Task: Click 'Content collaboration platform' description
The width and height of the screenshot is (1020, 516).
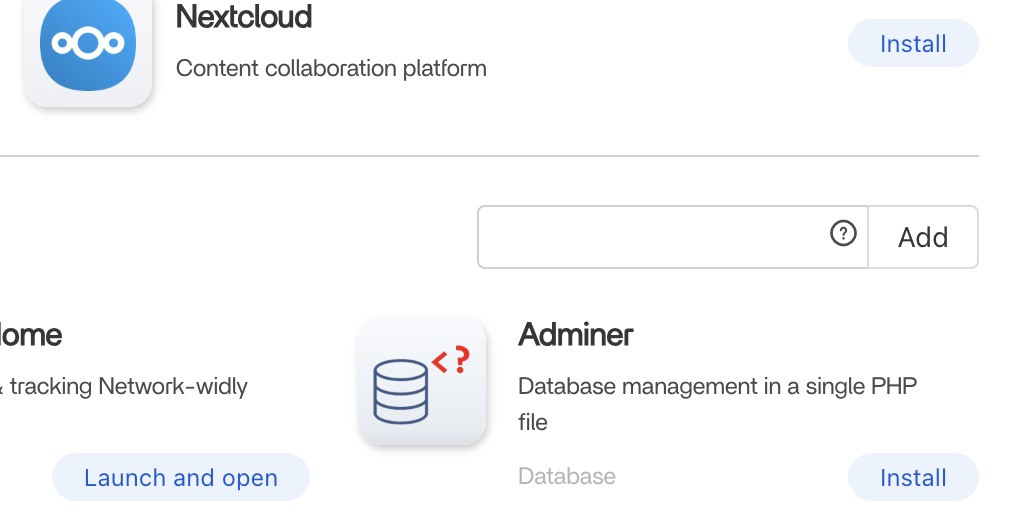Action: point(331,68)
